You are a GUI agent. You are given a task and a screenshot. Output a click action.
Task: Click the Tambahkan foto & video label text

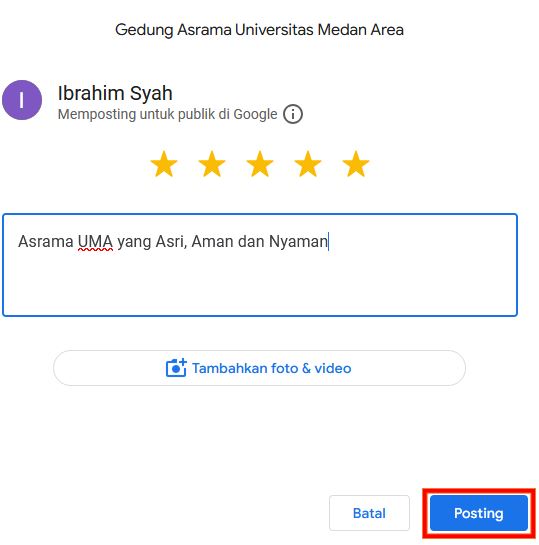(x=272, y=368)
